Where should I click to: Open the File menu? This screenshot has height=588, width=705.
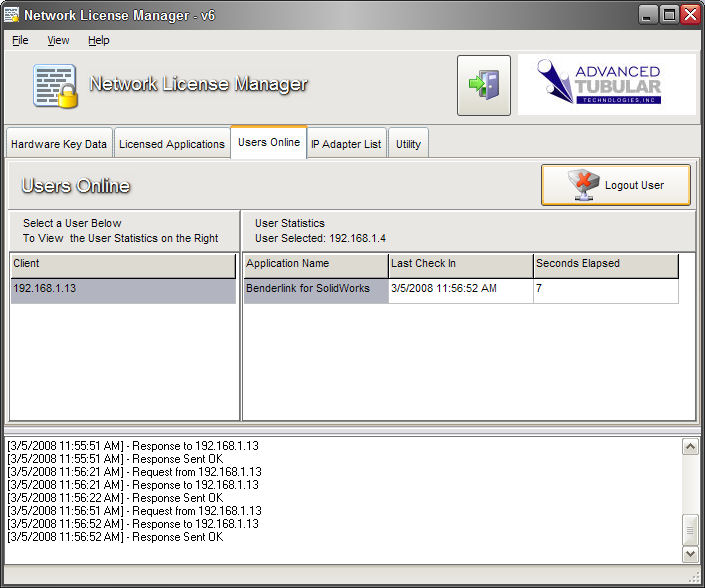point(20,40)
